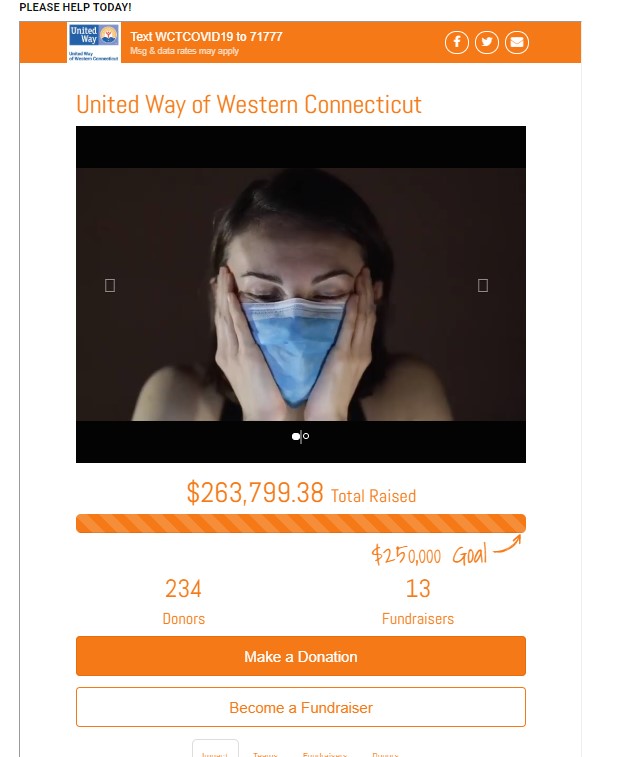The image size is (633, 757).
Task: Go to the previous carousel slide
Action: (x=110, y=286)
